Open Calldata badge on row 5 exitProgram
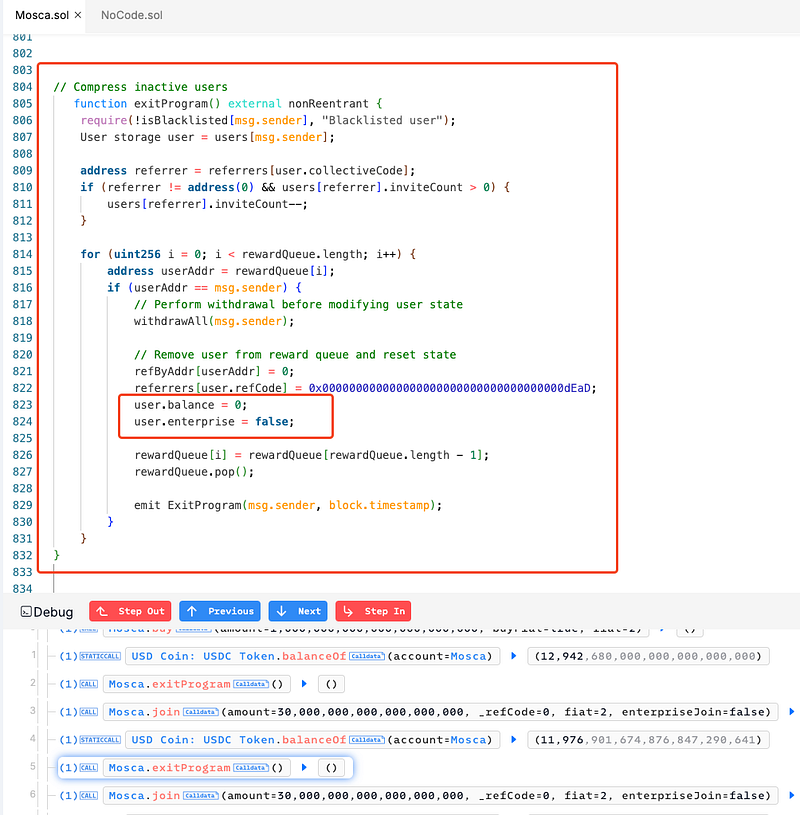Image resolution: width=800 pixels, height=815 pixels. click(252, 768)
